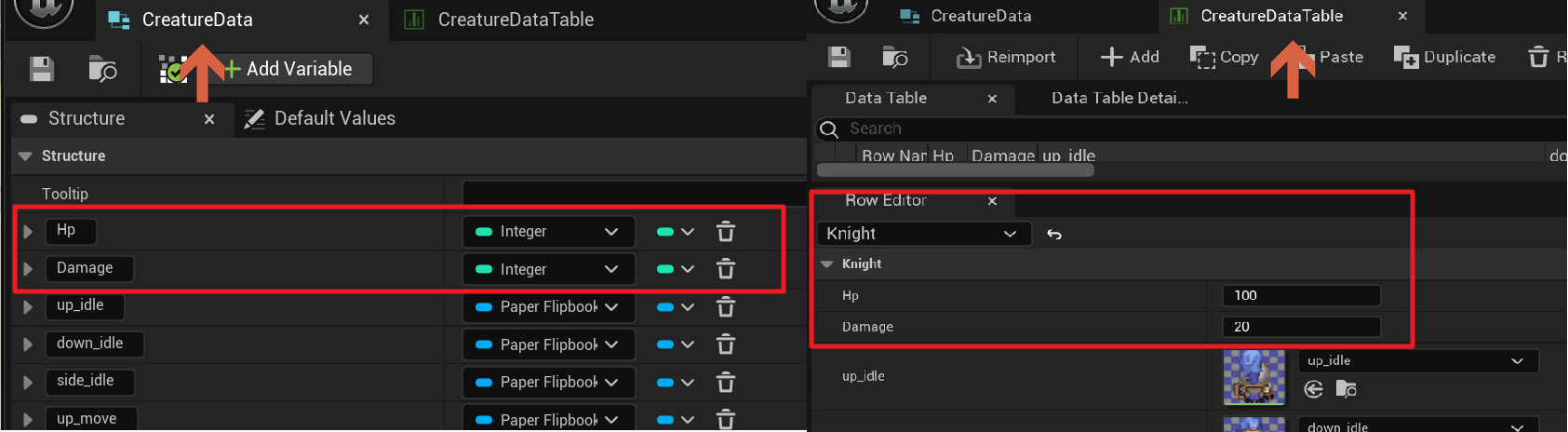This screenshot has height=432, width=1568.
Task: Open the Knight row selection dropdown
Action: [923, 234]
